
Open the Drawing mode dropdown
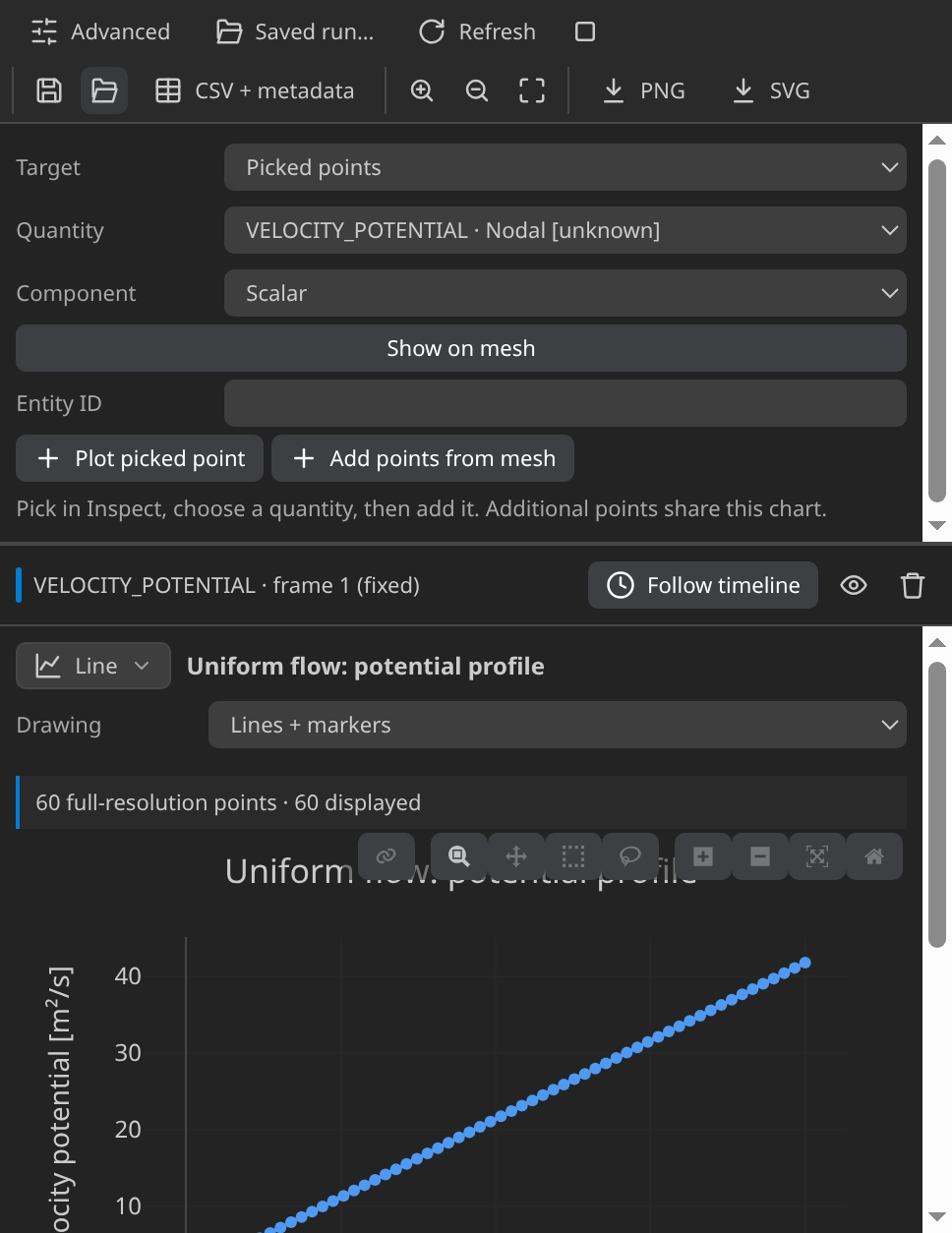pyautogui.click(x=558, y=725)
